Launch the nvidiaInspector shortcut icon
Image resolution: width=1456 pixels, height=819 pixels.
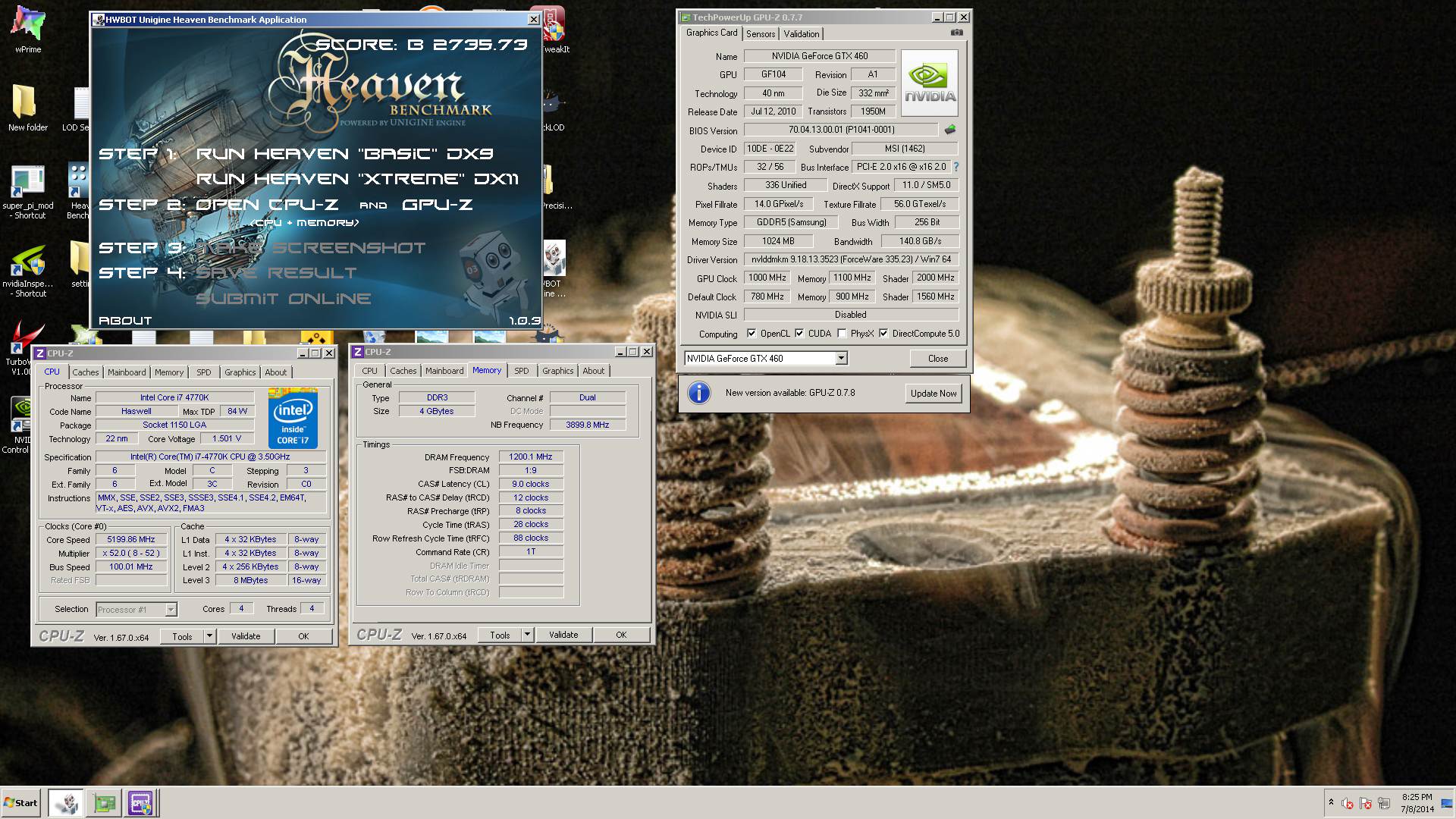[27, 269]
